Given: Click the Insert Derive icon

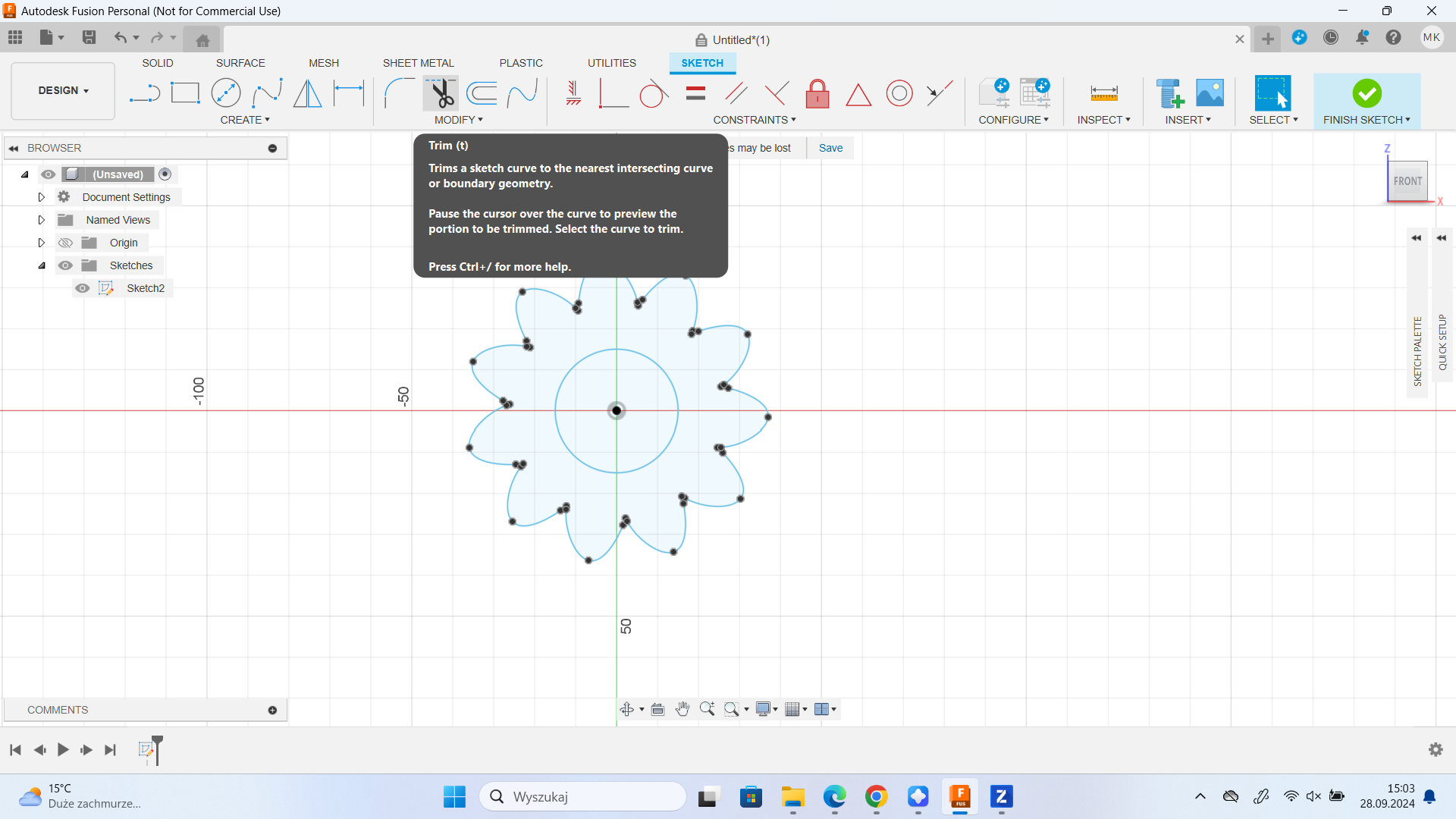Looking at the screenshot, I should tap(1169, 94).
